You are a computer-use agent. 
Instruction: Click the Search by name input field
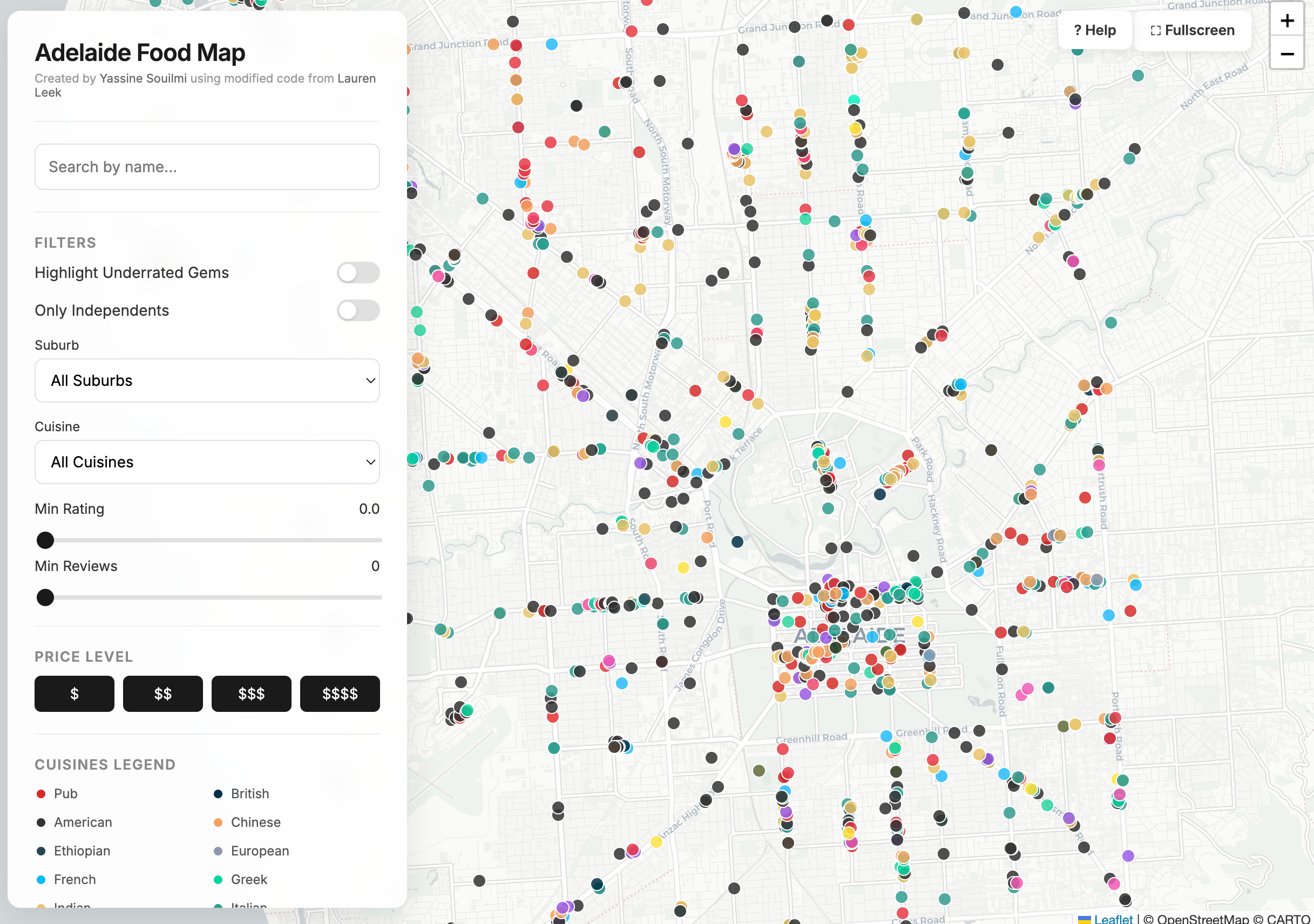207,166
